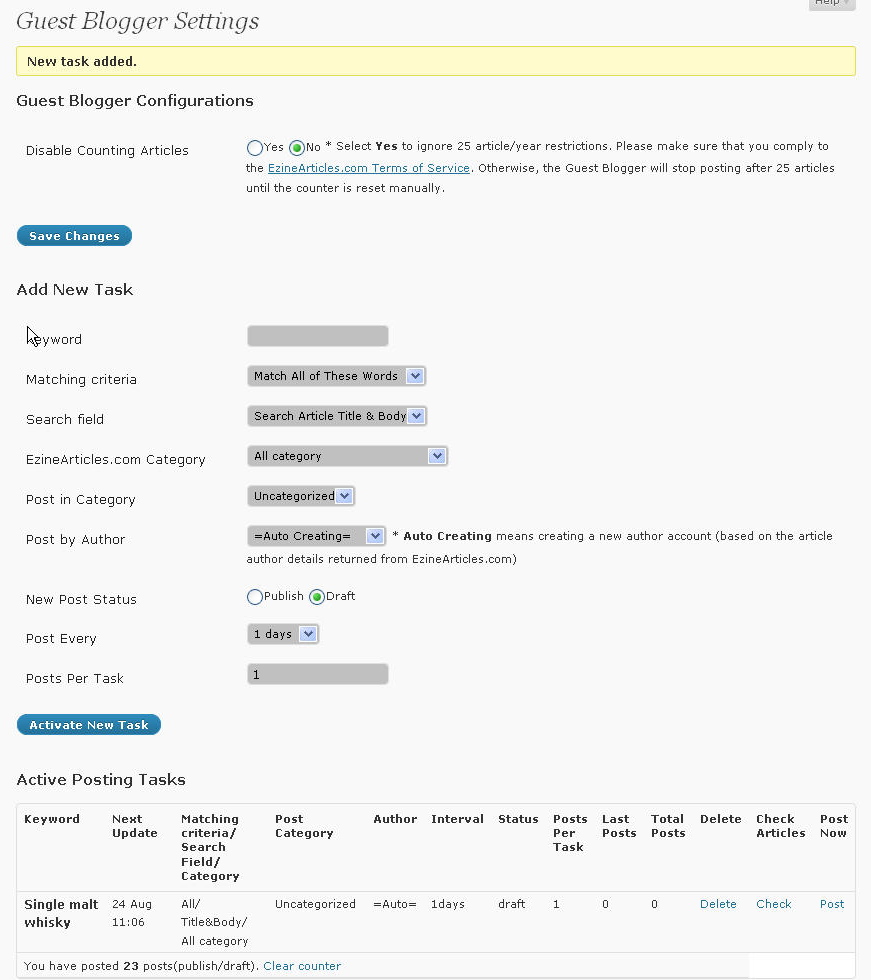
Task: Check articles for Single malt whisky task
Action: click(x=774, y=904)
